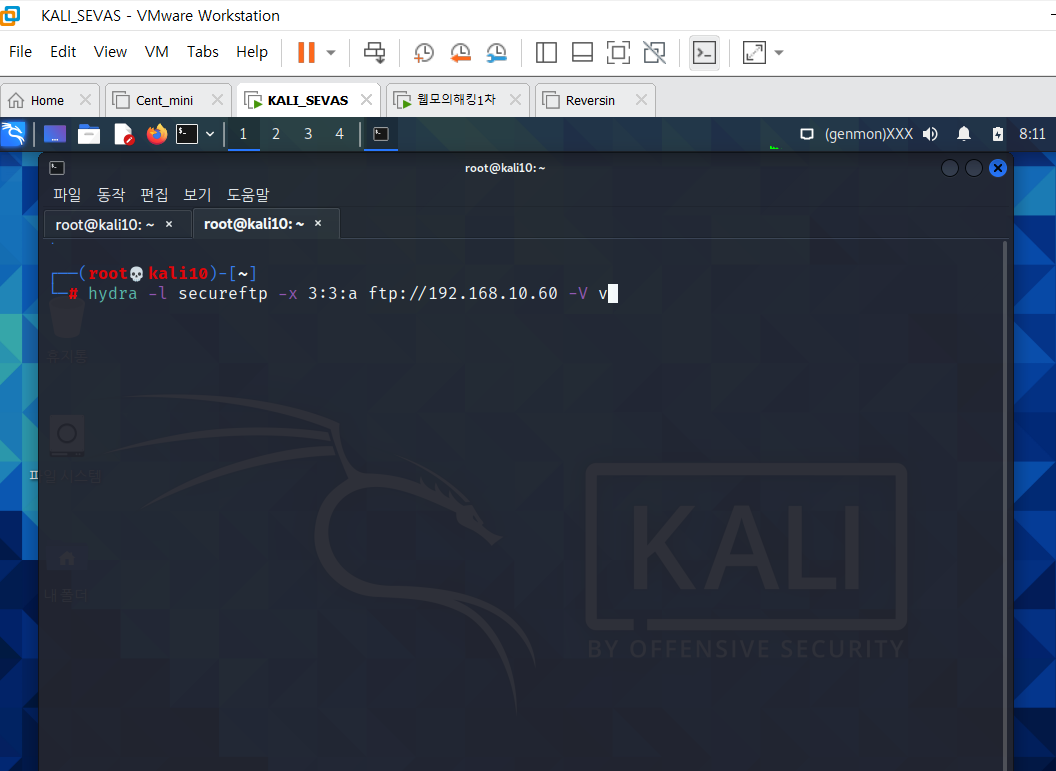The image size is (1056, 771).
Task: Click the 8:11 panel clock
Action: [x=1032, y=134]
